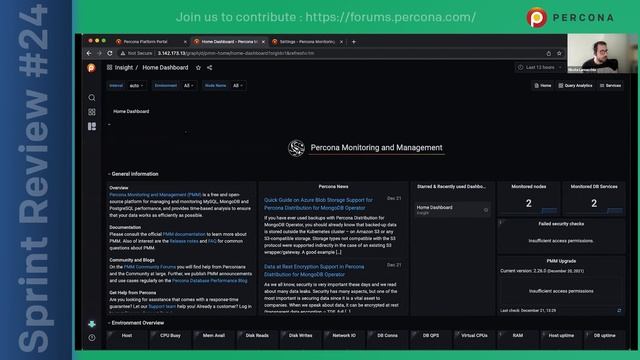Open the Environment All dropdown
The width and height of the screenshot is (640, 360).
pyautogui.click(x=189, y=86)
